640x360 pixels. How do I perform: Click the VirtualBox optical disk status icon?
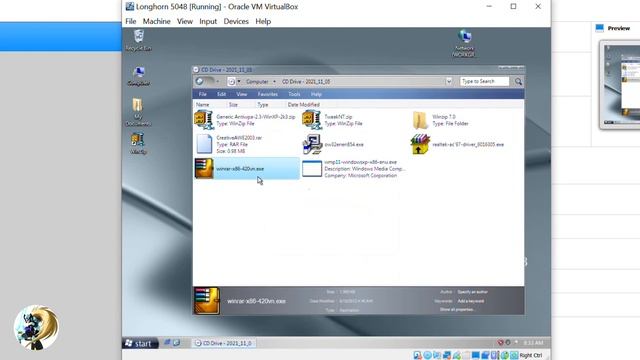click(x=427, y=355)
